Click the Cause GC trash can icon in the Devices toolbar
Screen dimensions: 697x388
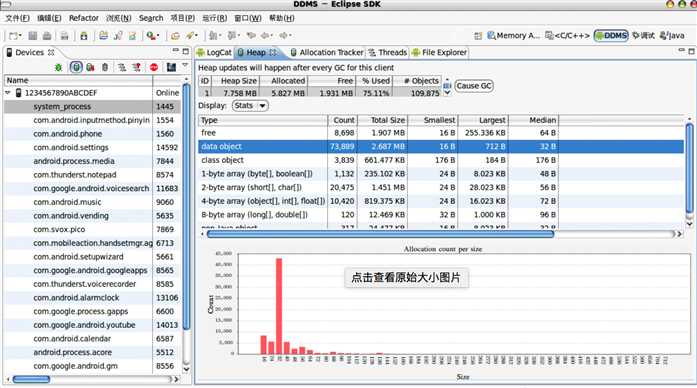point(105,68)
